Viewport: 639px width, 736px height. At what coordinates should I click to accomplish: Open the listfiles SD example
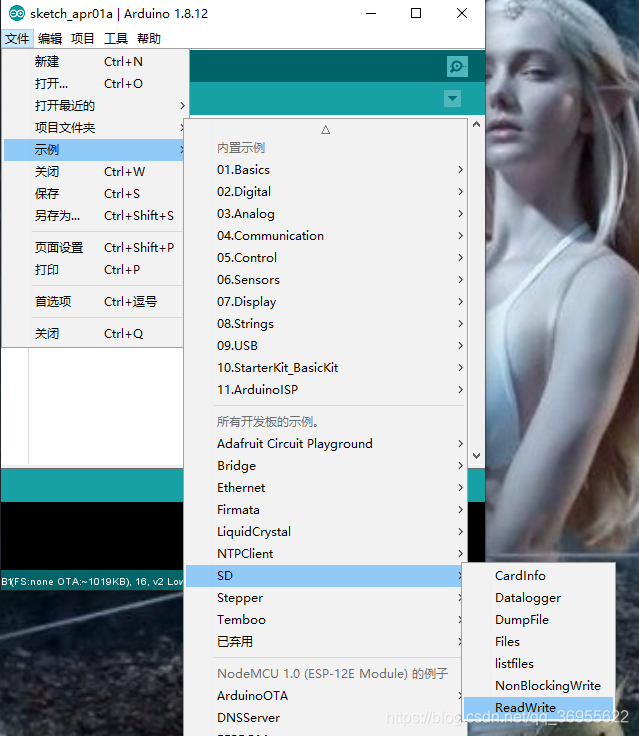tap(539, 664)
